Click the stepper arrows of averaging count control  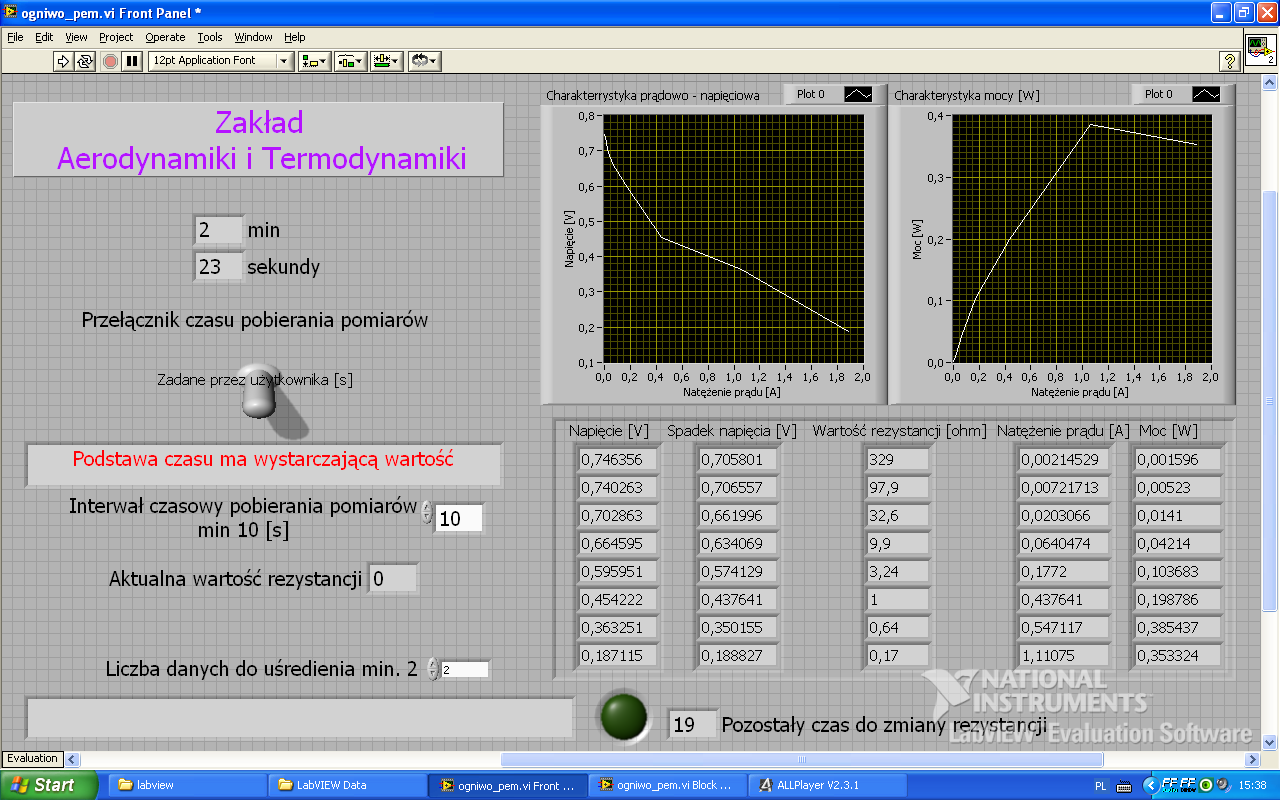432,669
